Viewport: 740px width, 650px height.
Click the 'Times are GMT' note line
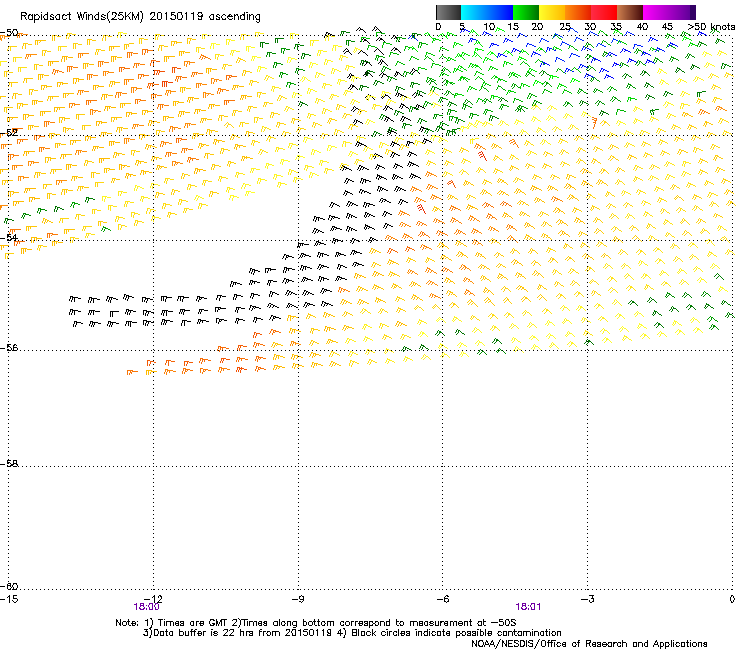click(x=316, y=623)
